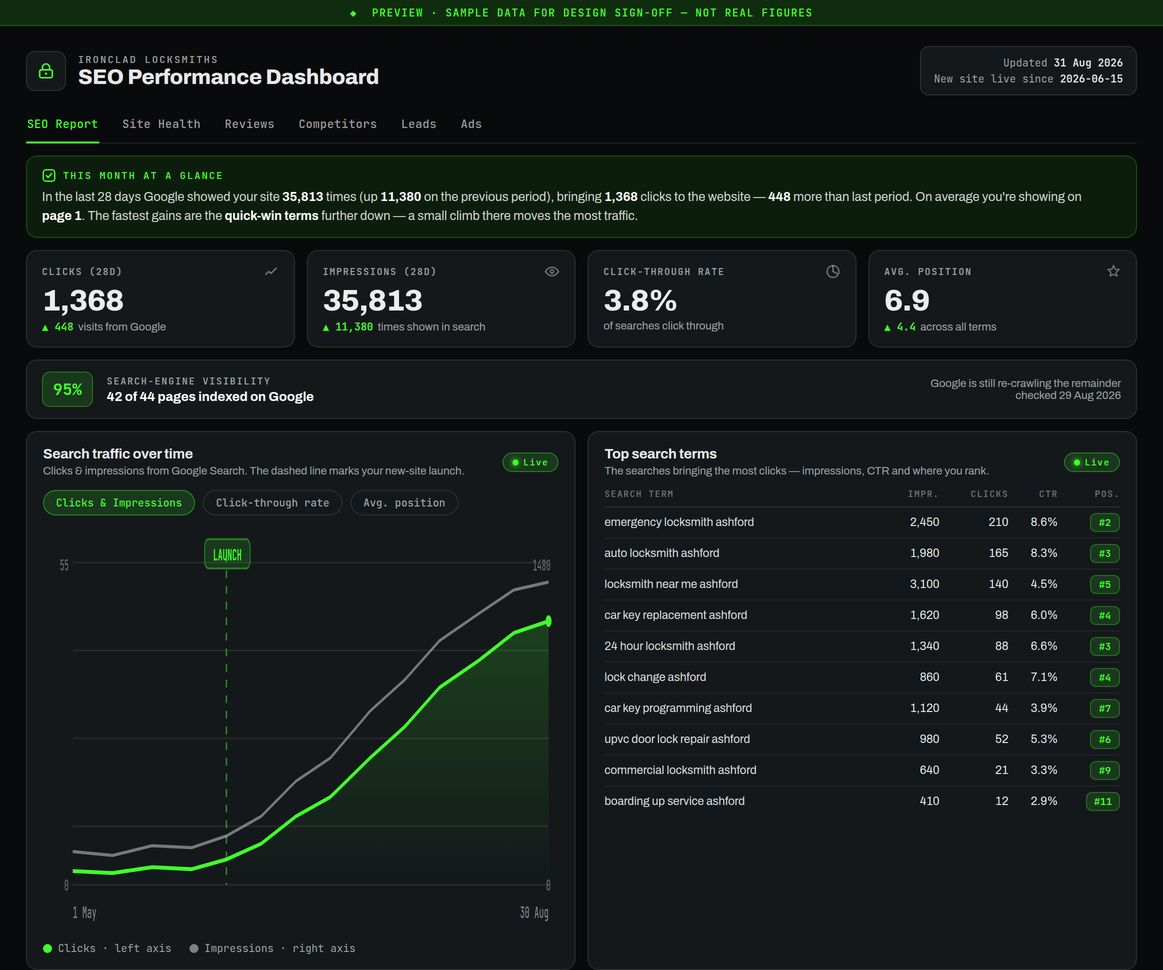1163x970 pixels.
Task: Click the #6 position badge
Action: tap(1104, 739)
